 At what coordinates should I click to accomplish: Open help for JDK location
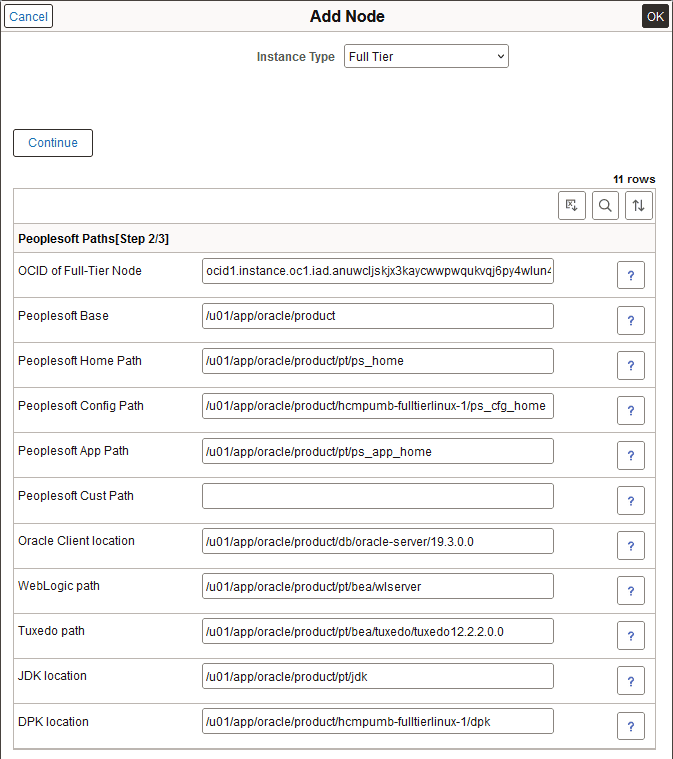tap(631, 681)
